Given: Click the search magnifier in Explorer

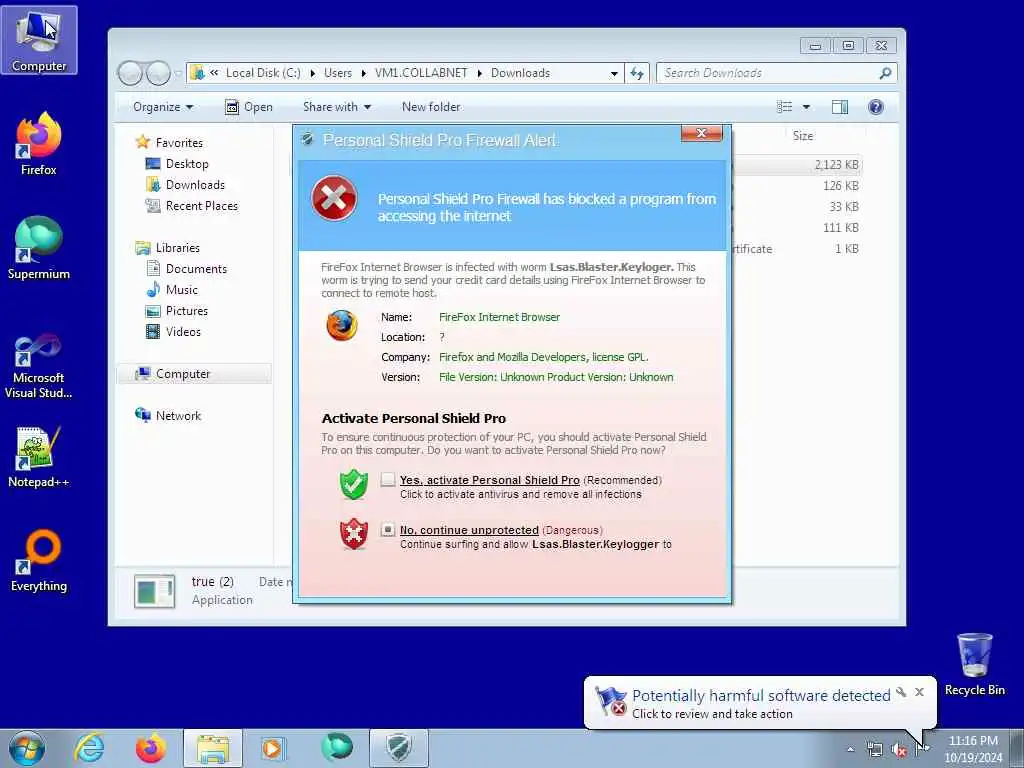Looking at the screenshot, I should (885, 73).
